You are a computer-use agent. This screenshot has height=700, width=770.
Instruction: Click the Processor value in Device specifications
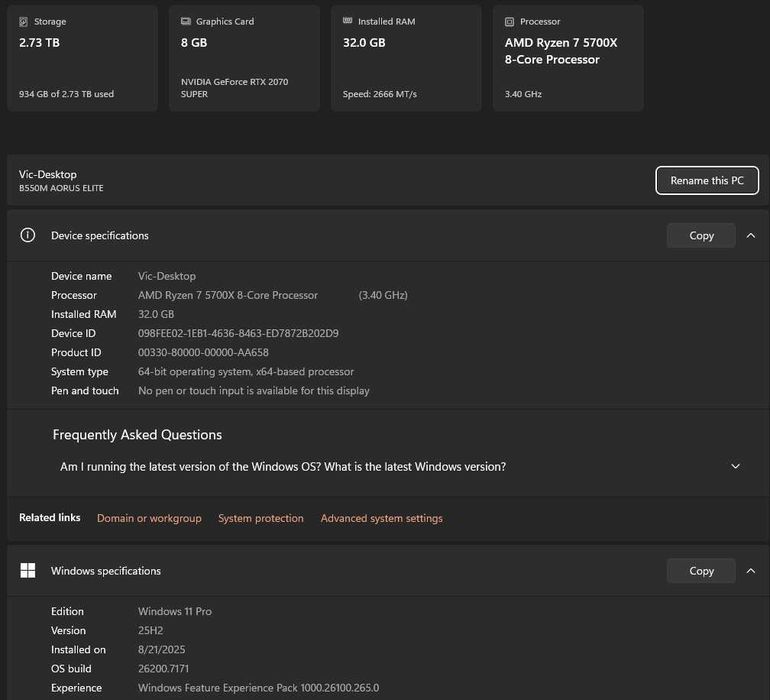228,295
